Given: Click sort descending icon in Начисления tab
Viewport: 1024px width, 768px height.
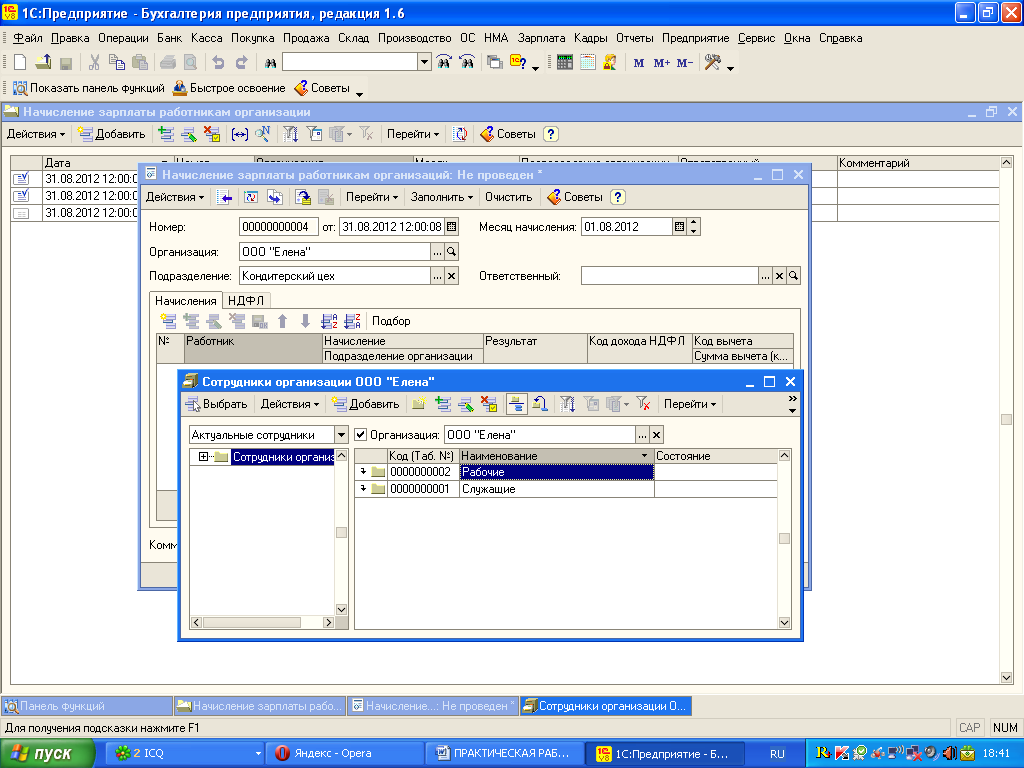Looking at the screenshot, I should pyautogui.click(x=352, y=321).
